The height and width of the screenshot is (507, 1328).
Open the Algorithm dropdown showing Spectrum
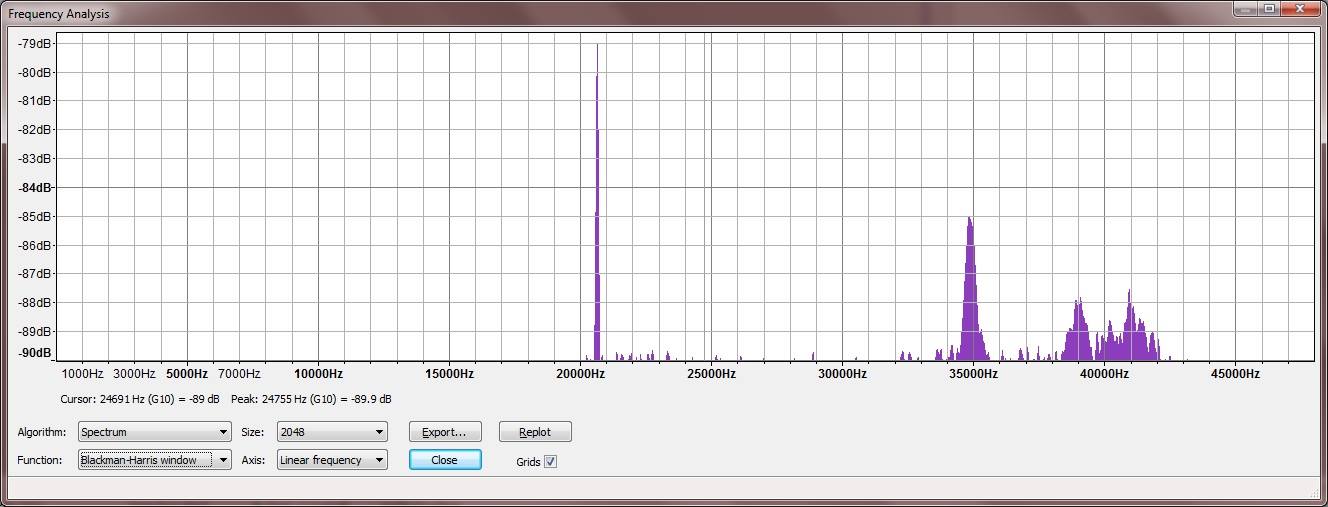coord(154,432)
